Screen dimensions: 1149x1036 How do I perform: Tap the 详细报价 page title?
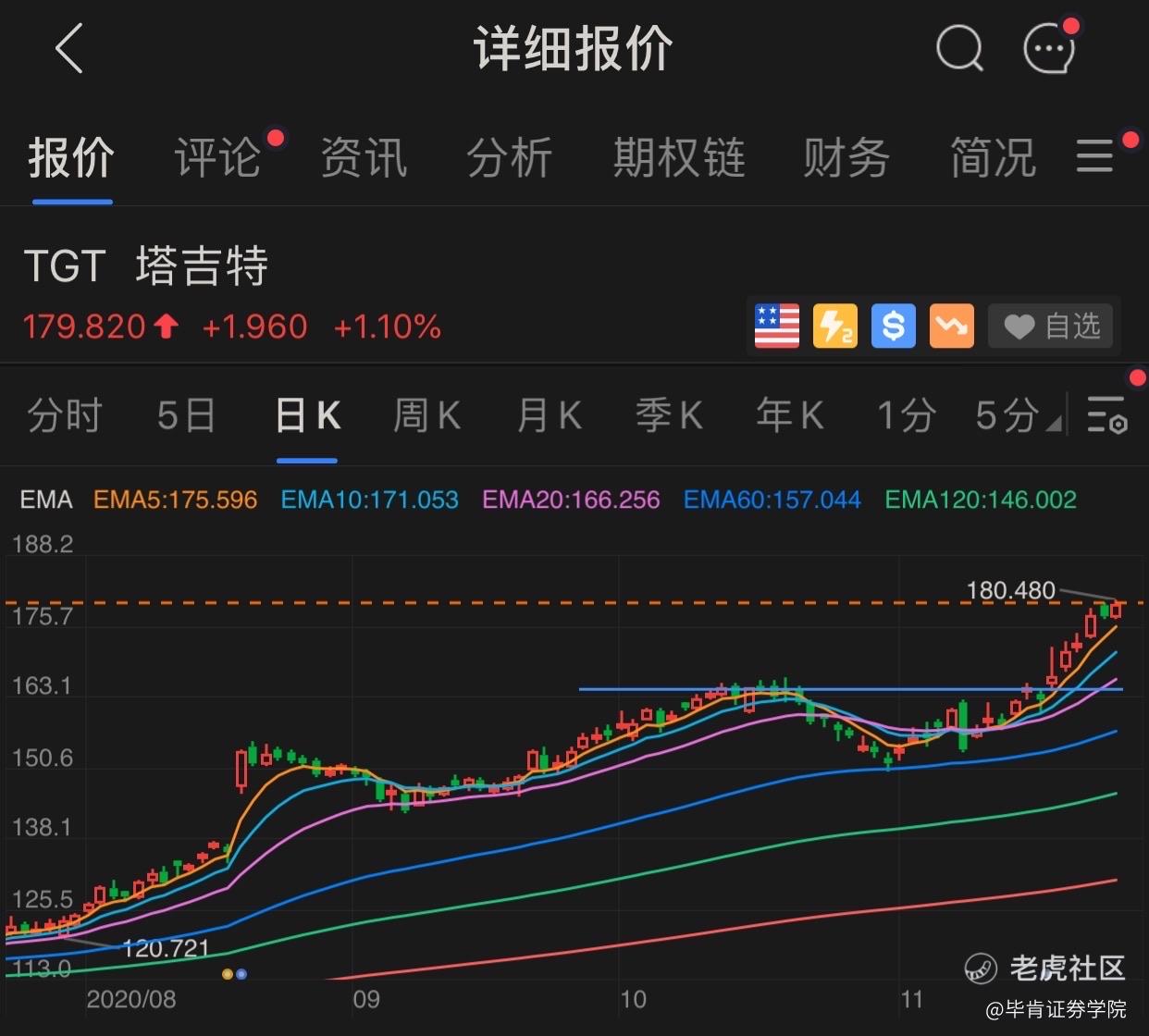coord(574,47)
